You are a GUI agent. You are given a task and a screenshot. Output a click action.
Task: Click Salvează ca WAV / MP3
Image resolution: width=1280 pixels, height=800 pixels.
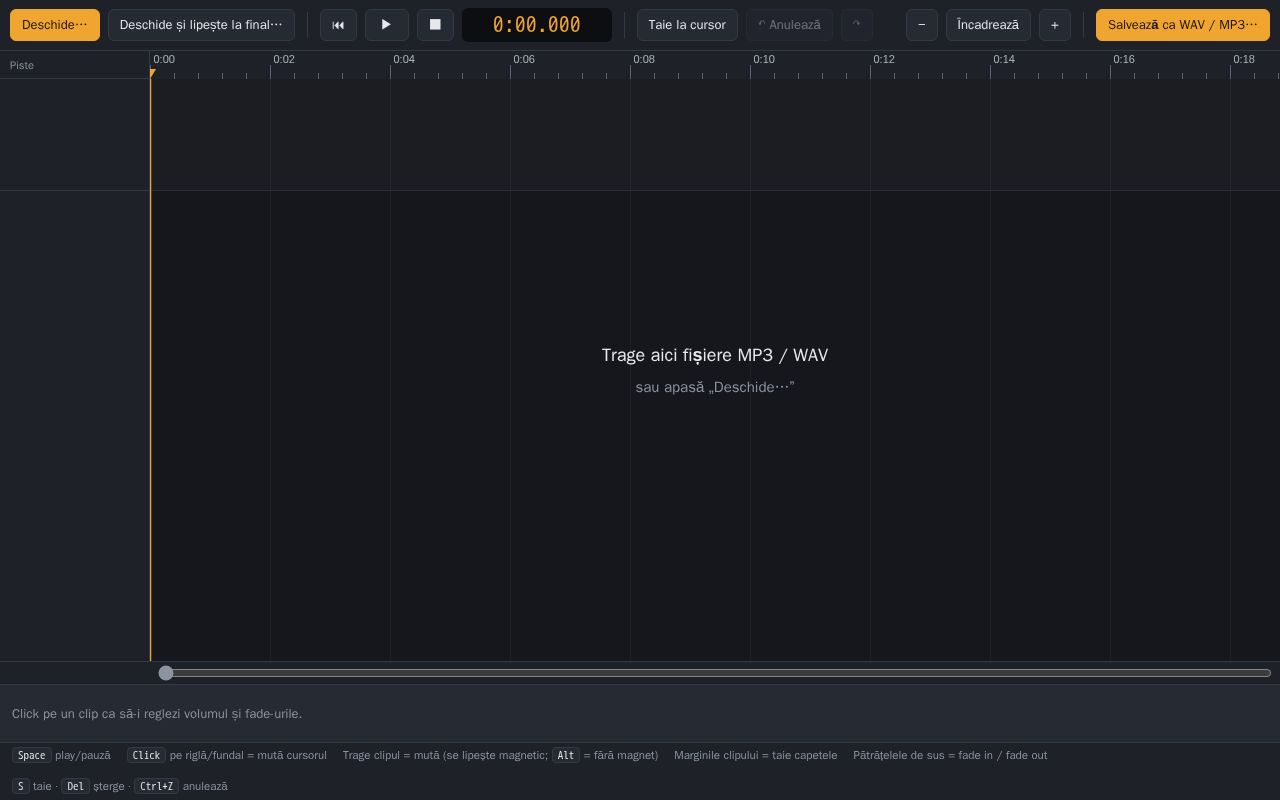pos(1183,25)
